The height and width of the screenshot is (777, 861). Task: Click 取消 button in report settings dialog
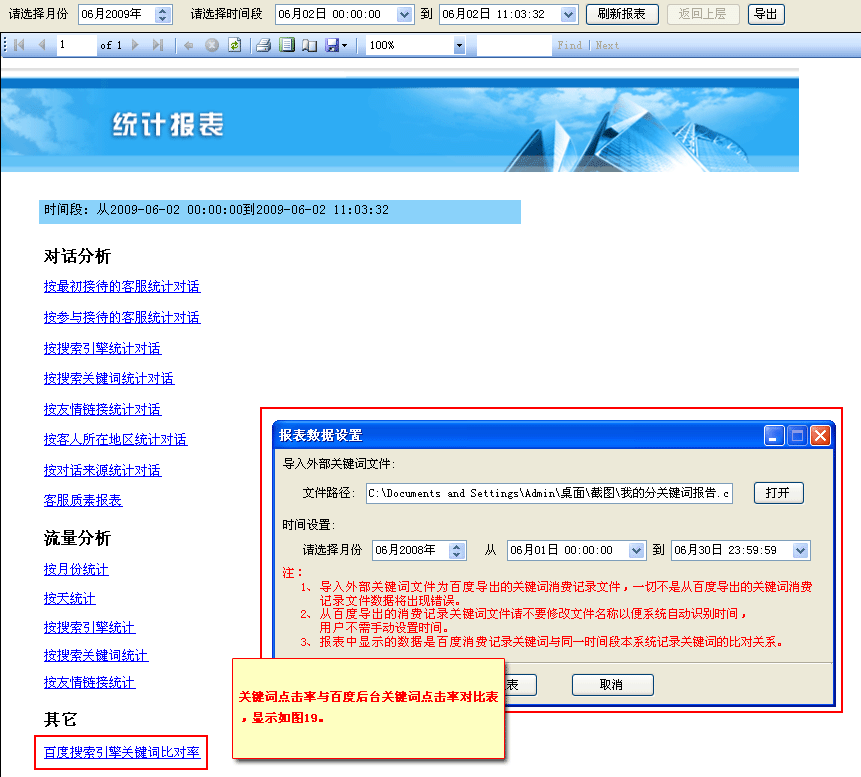612,685
